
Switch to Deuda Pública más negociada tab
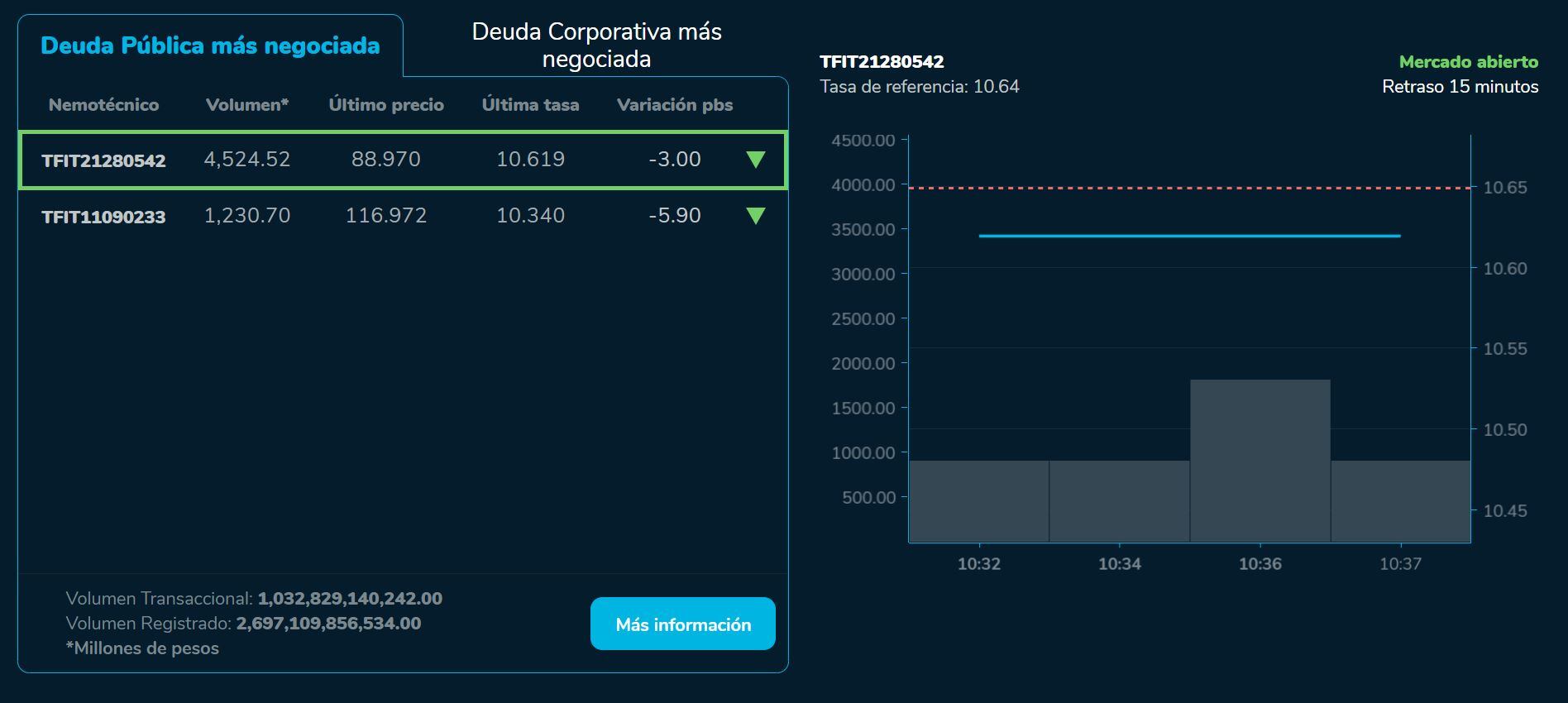(x=210, y=45)
